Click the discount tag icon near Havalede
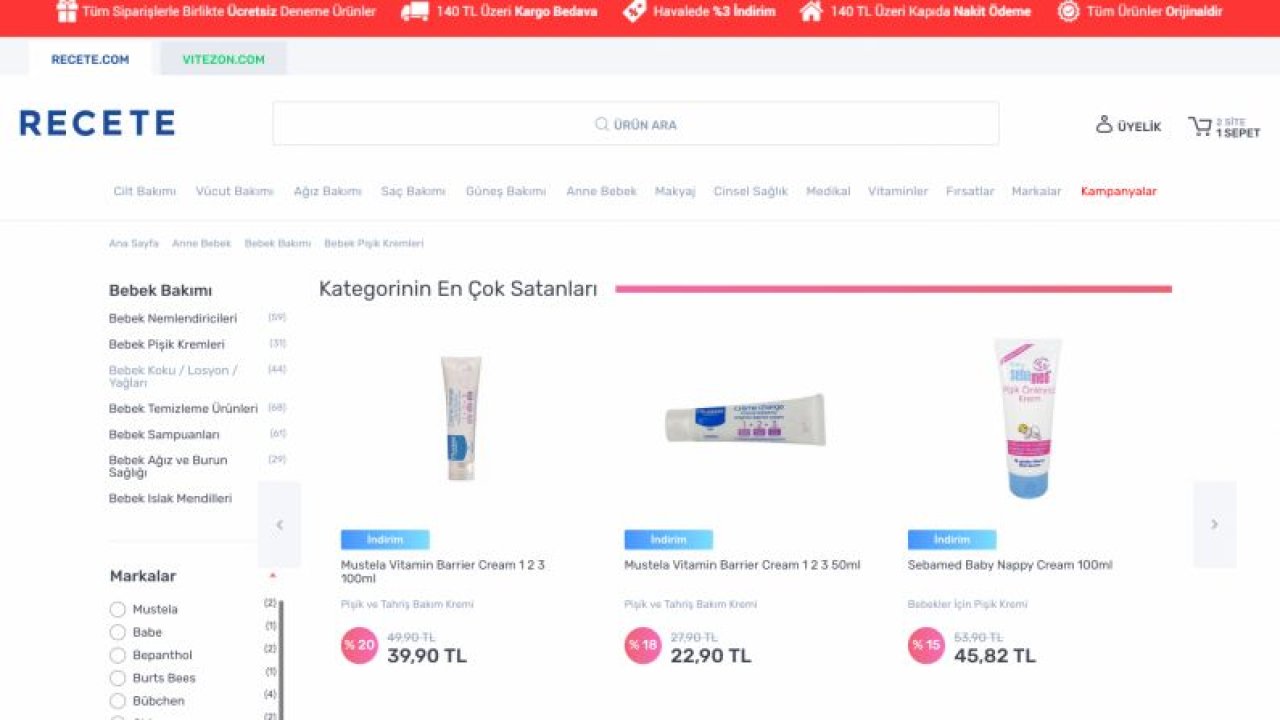Screen dimensions: 1280x720 [x=633, y=12]
